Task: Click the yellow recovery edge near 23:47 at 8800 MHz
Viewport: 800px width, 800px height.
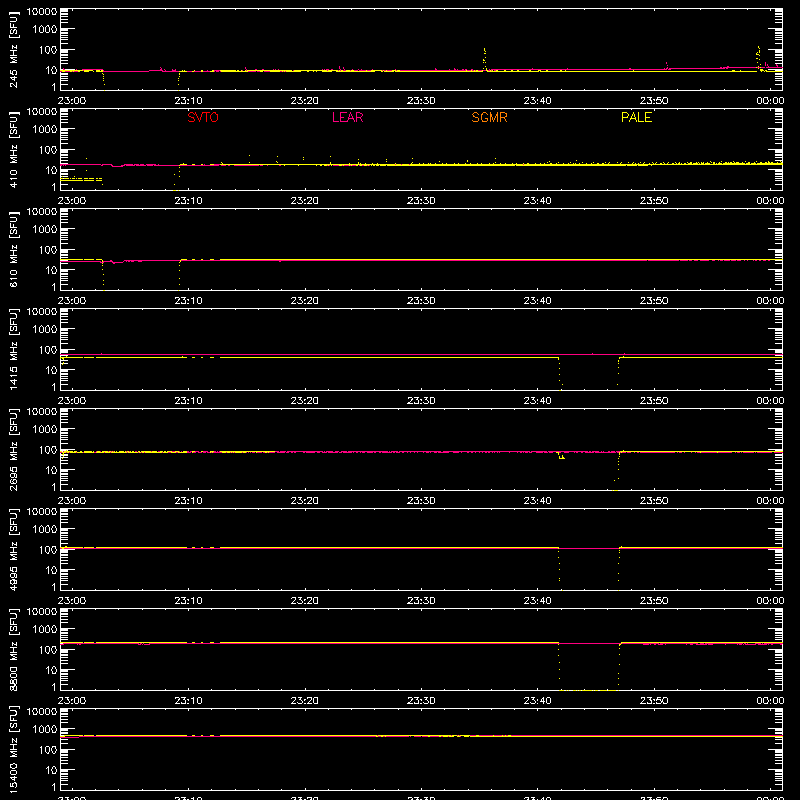Action: [x=619, y=666]
